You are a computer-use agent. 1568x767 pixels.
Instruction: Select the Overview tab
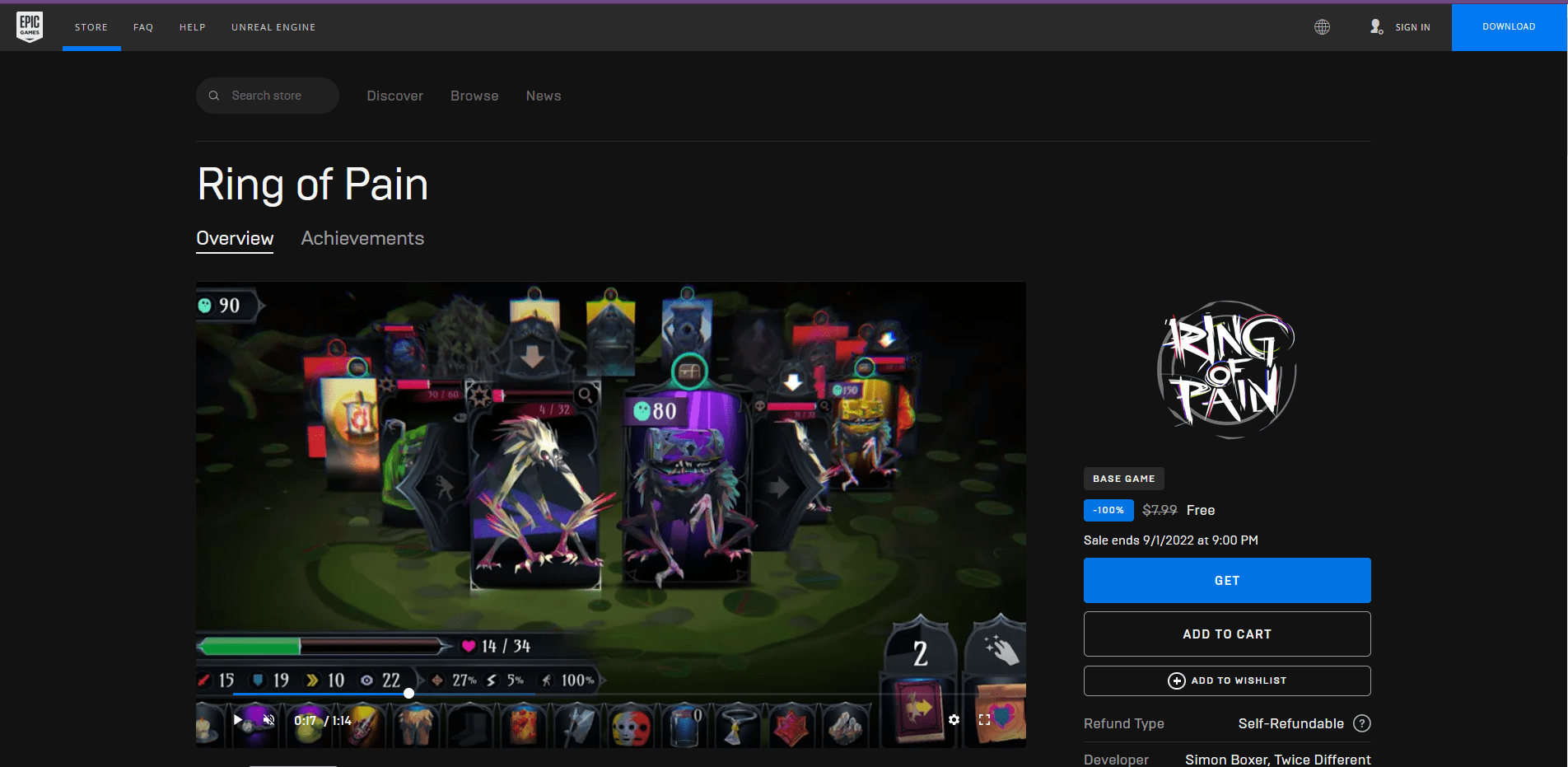[x=235, y=239]
